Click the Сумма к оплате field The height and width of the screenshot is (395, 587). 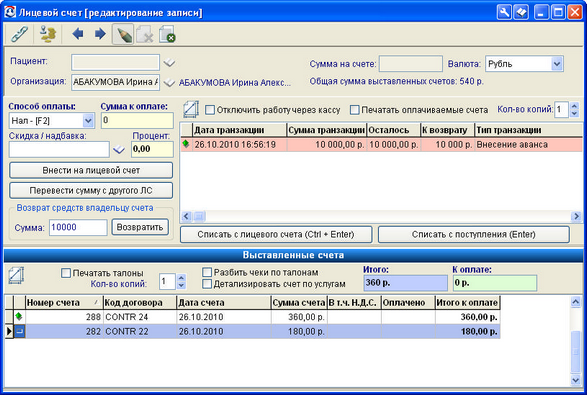click(x=137, y=121)
